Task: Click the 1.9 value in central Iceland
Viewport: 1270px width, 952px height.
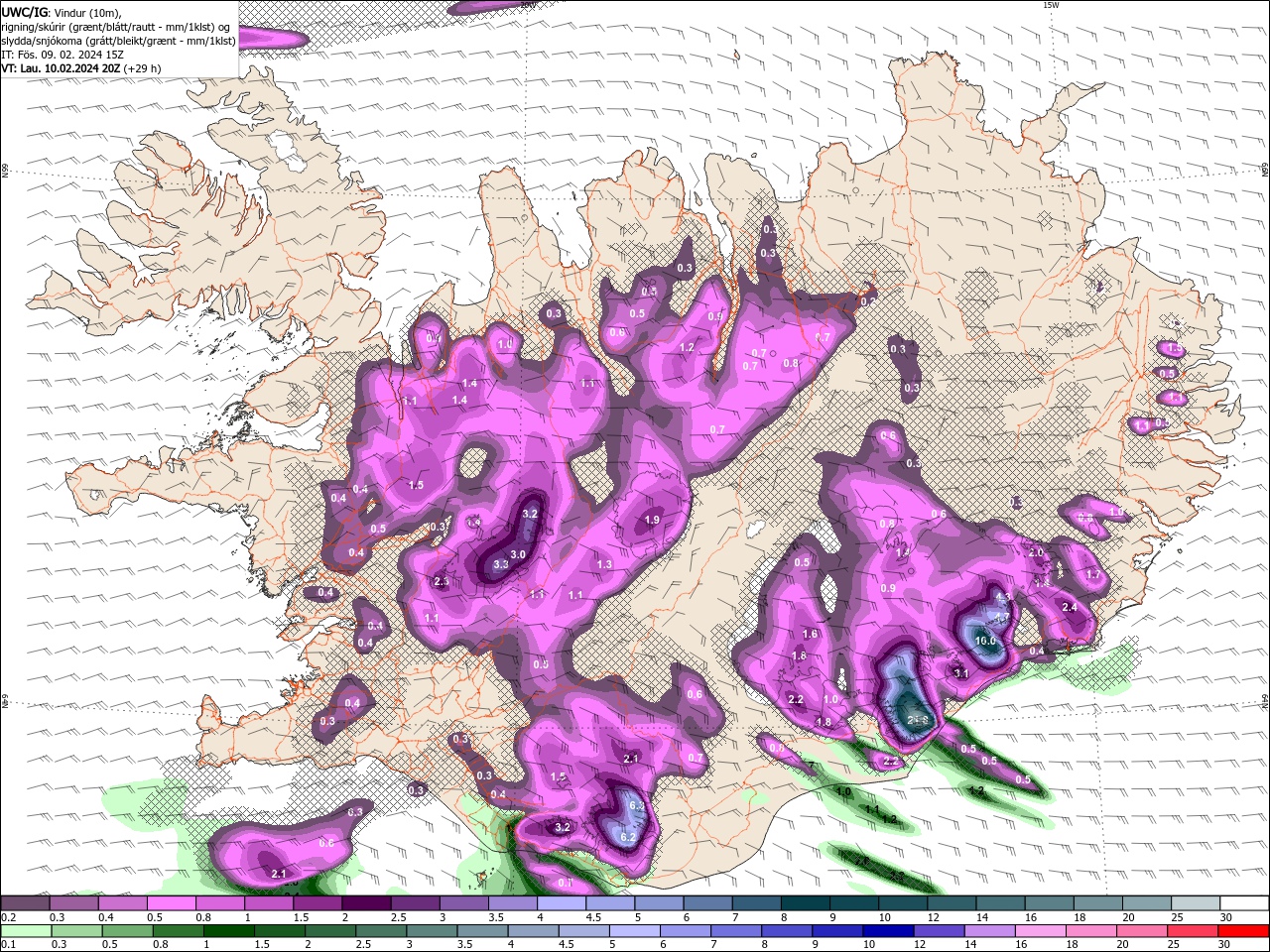Action: pyautogui.click(x=652, y=520)
